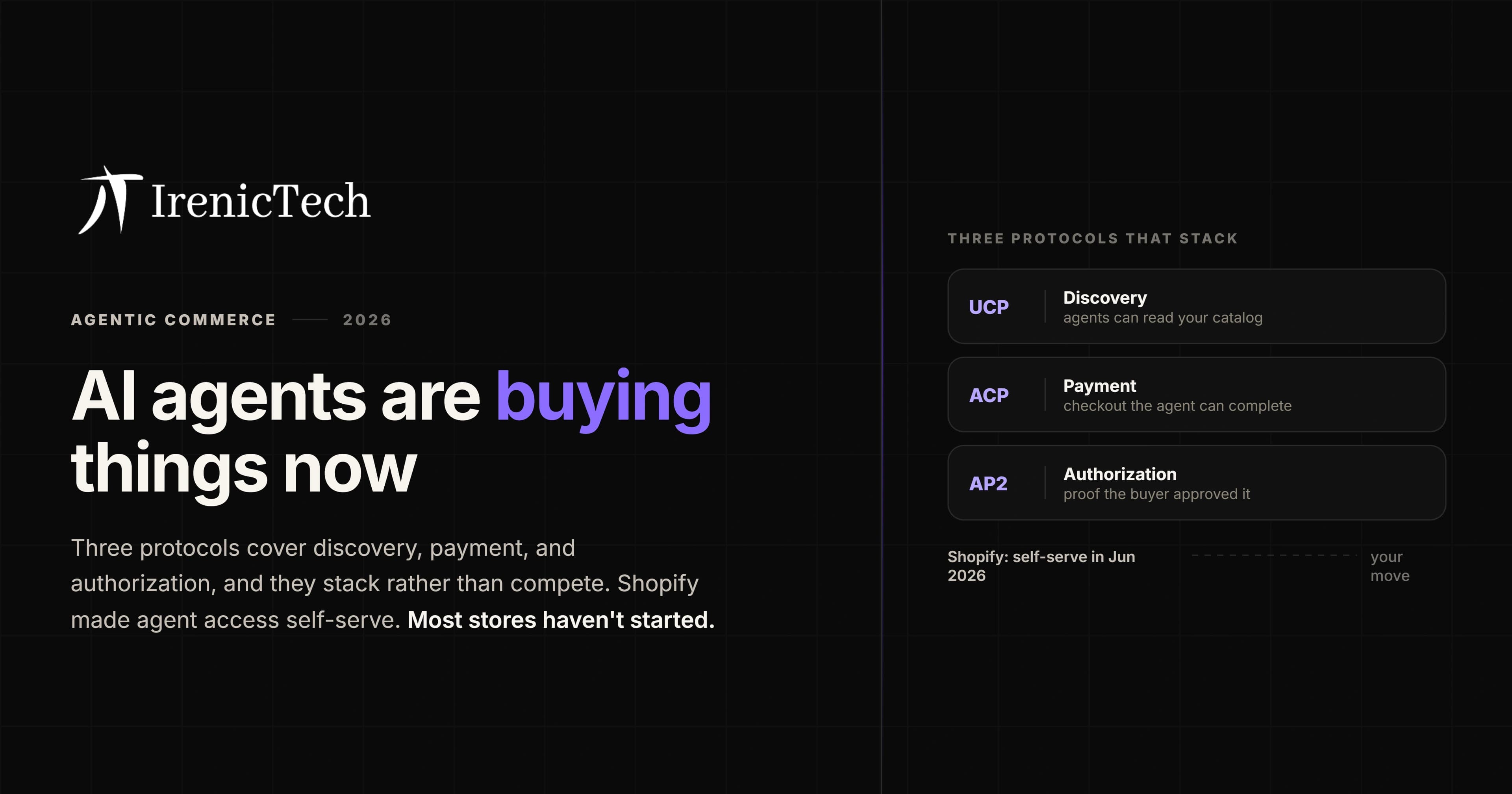Click "checkout the agent can complete" subtitle
The width and height of the screenshot is (1512, 794).
[x=1177, y=406]
